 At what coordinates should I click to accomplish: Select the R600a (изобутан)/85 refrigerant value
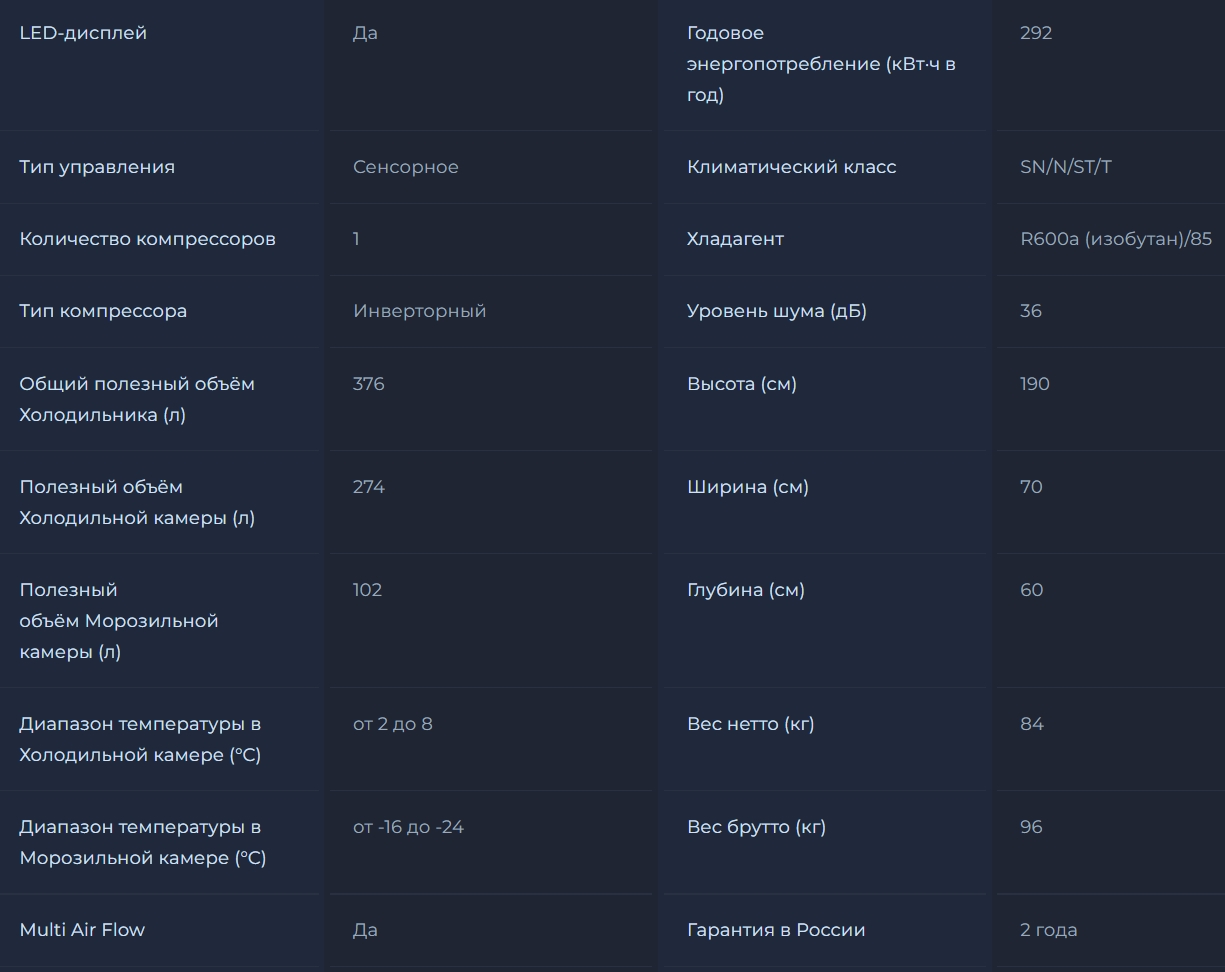pos(1116,239)
